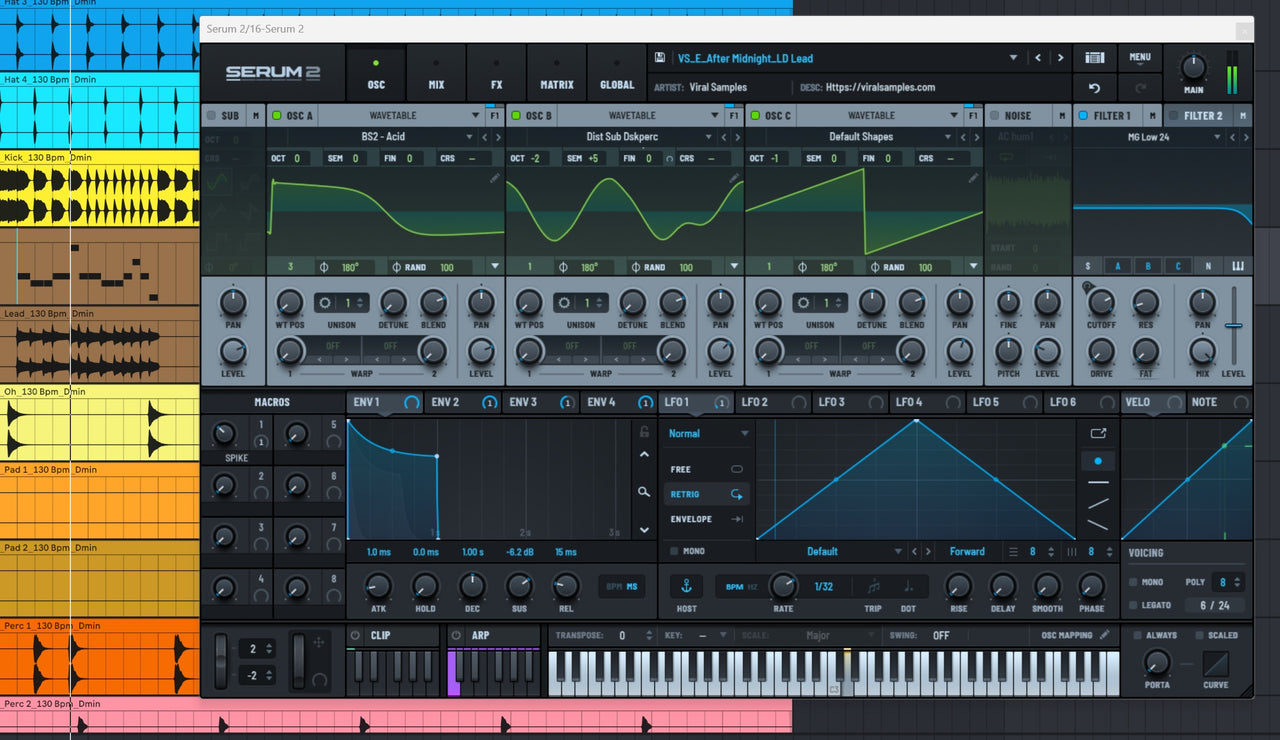Select the LFO ramp down line tool
The height and width of the screenshot is (740, 1280).
(x=1098, y=525)
